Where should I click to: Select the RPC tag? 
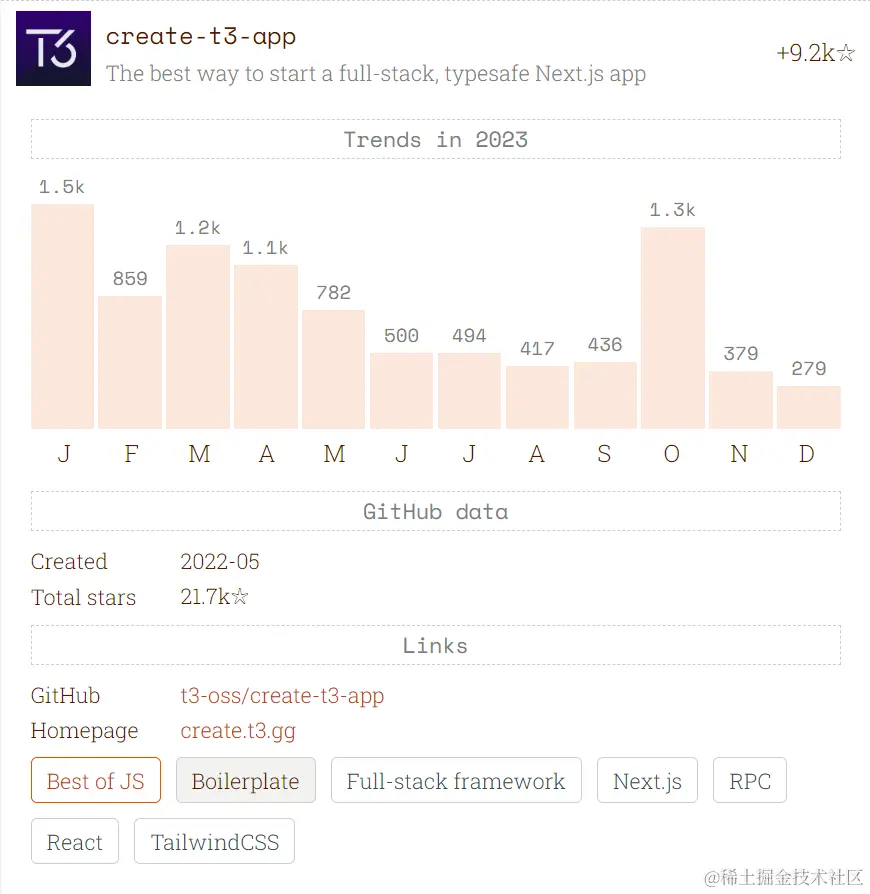pyautogui.click(x=750, y=781)
